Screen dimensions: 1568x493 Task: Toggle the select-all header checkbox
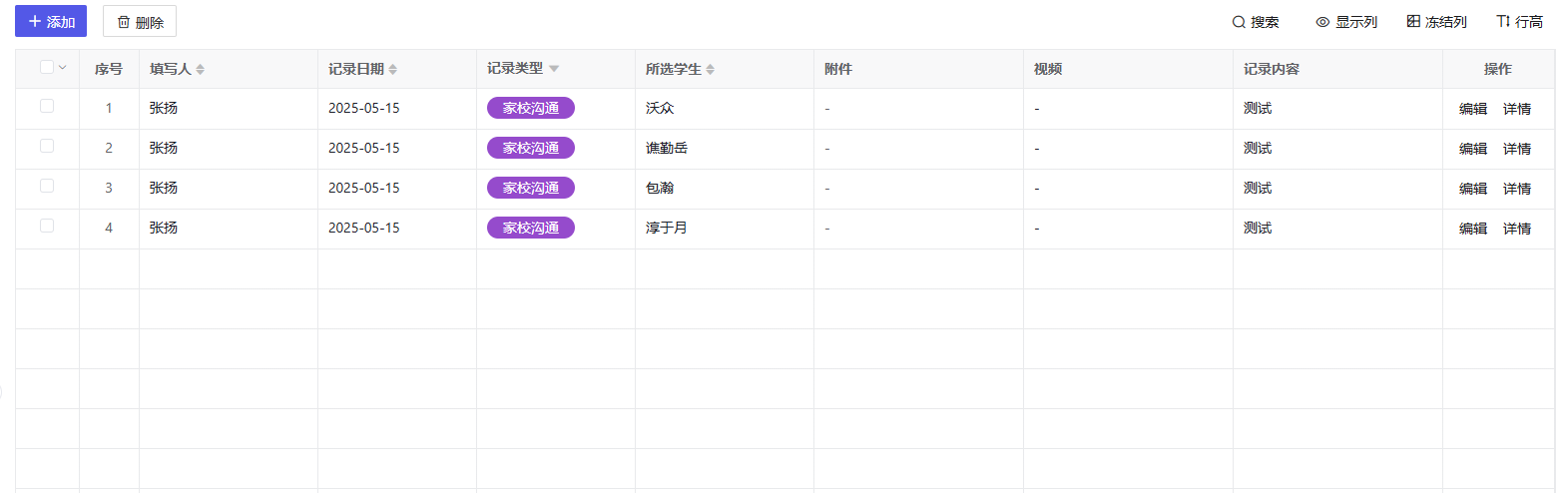47,67
